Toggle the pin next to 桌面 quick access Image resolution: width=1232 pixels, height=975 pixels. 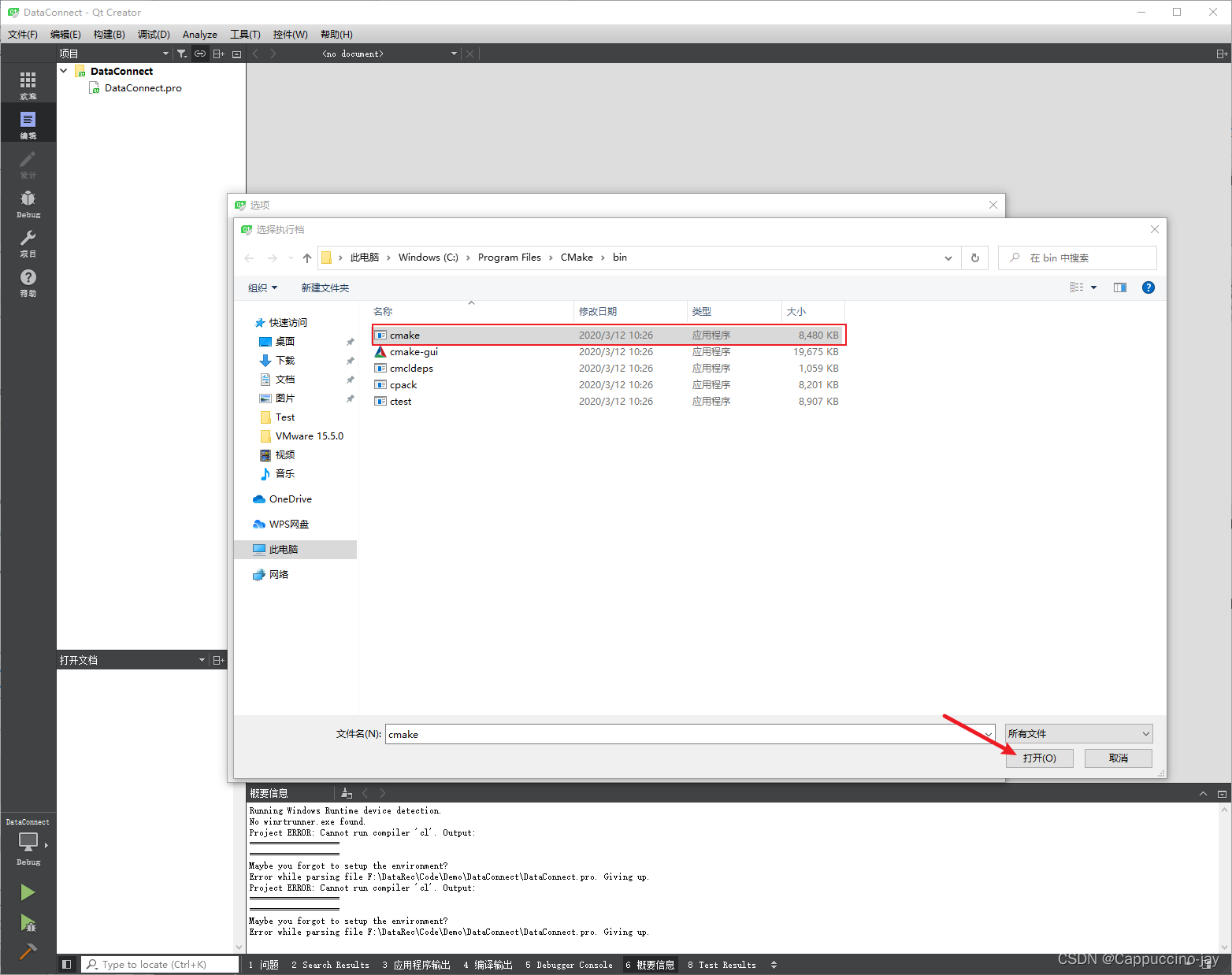click(x=349, y=341)
